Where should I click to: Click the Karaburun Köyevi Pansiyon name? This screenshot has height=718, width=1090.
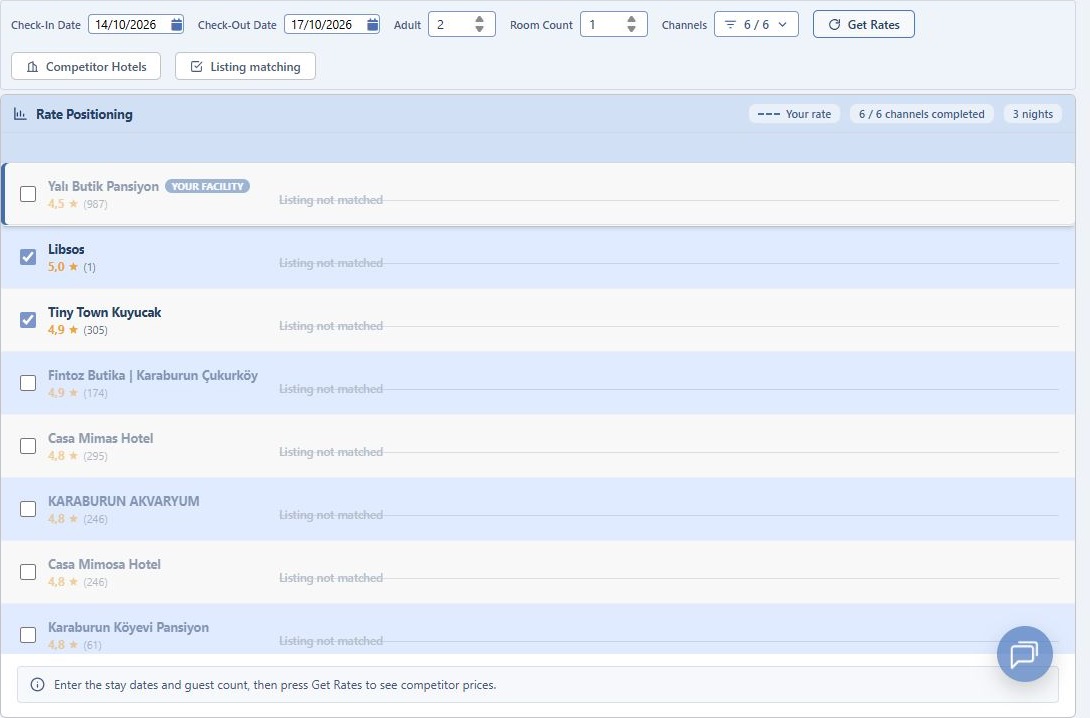(129, 628)
